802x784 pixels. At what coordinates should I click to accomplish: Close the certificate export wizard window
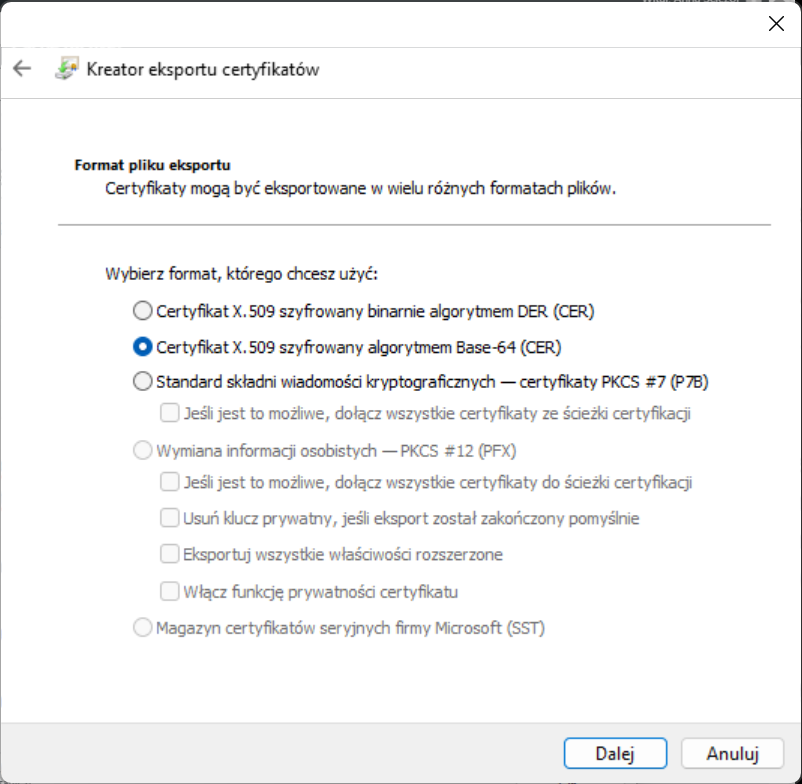coord(776,24)
